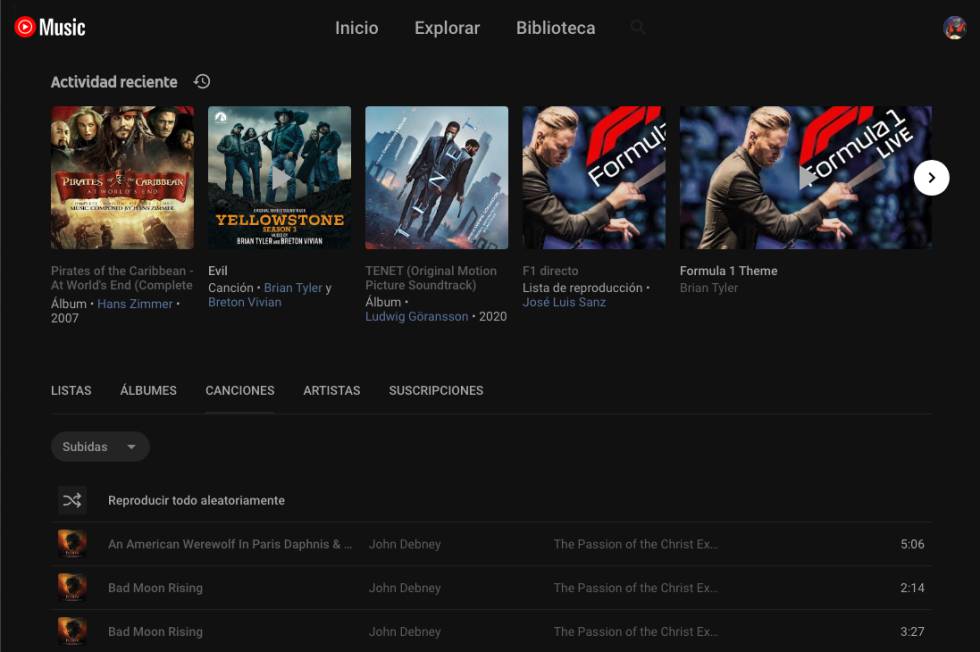Switch to the ÁLBUMES tab
This screenshot has width=980, height=652.
click(x=148, y=390)
